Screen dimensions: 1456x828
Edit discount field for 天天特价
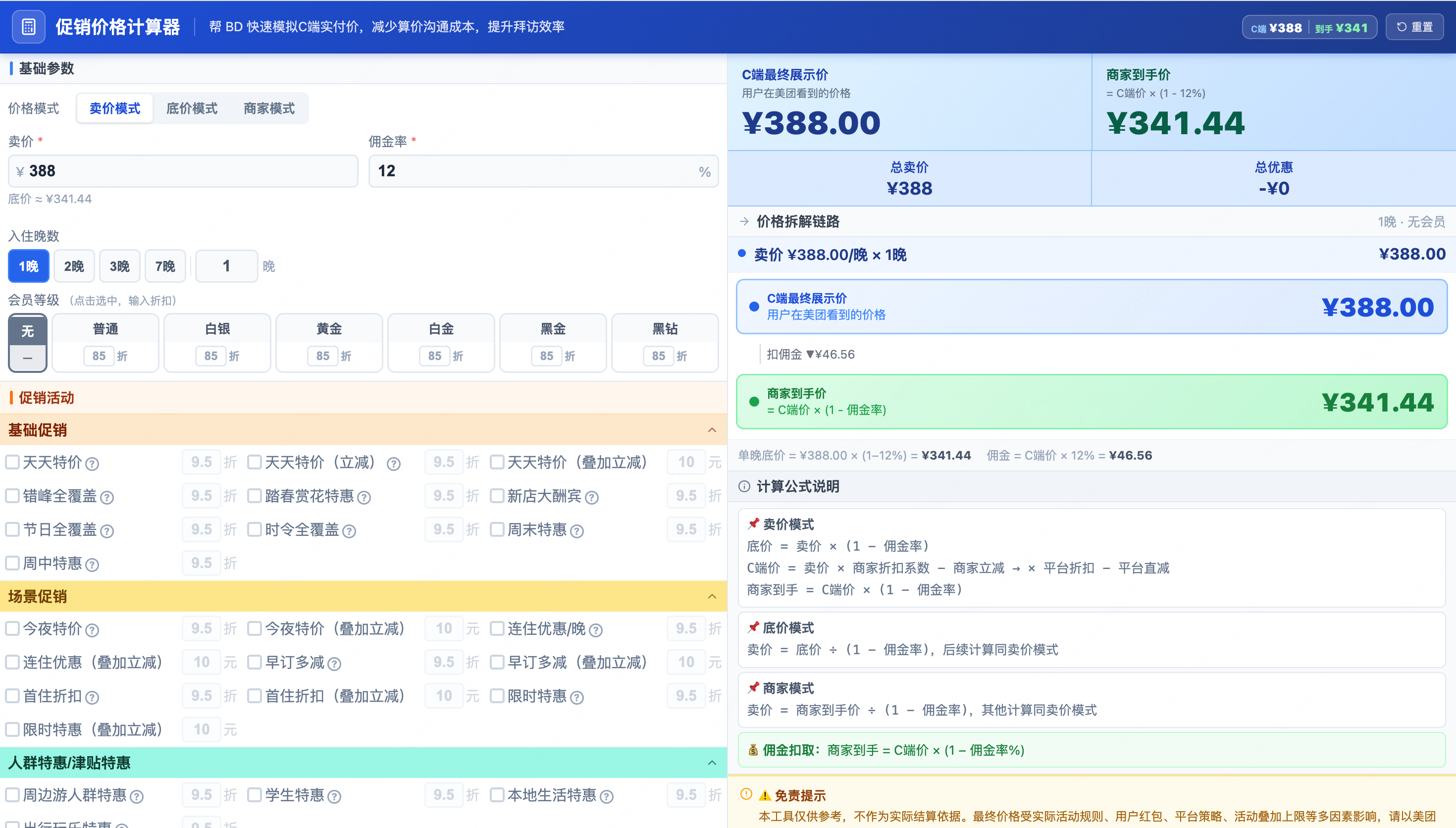(x=201, y=462)
